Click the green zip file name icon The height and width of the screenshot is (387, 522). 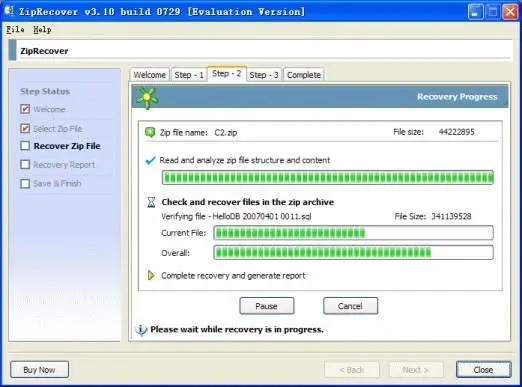point(150,132)
